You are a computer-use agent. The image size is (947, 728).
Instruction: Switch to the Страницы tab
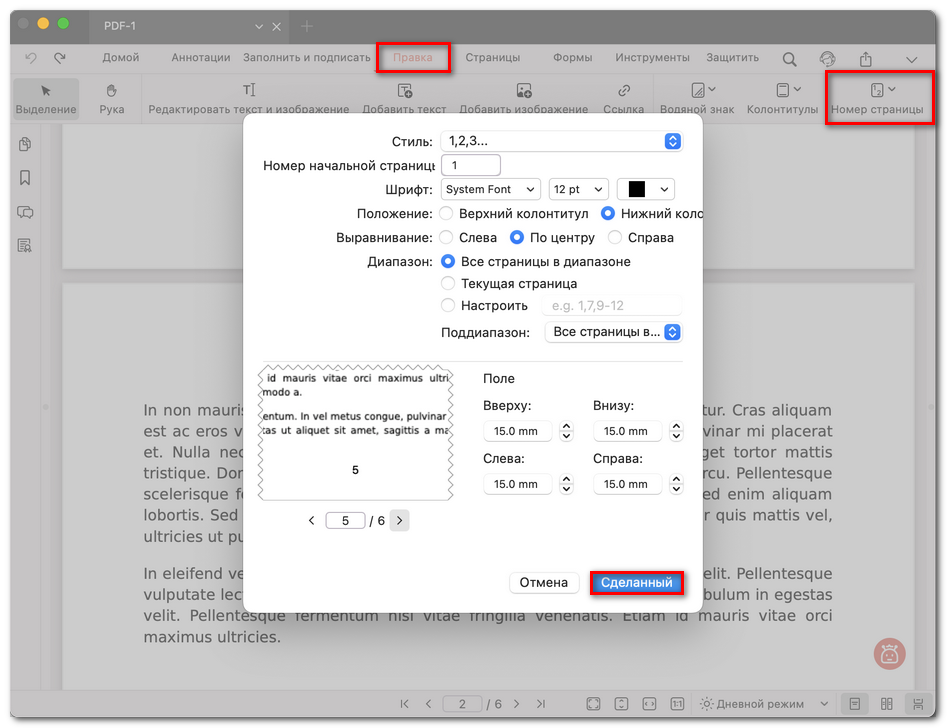pos(492,58)
